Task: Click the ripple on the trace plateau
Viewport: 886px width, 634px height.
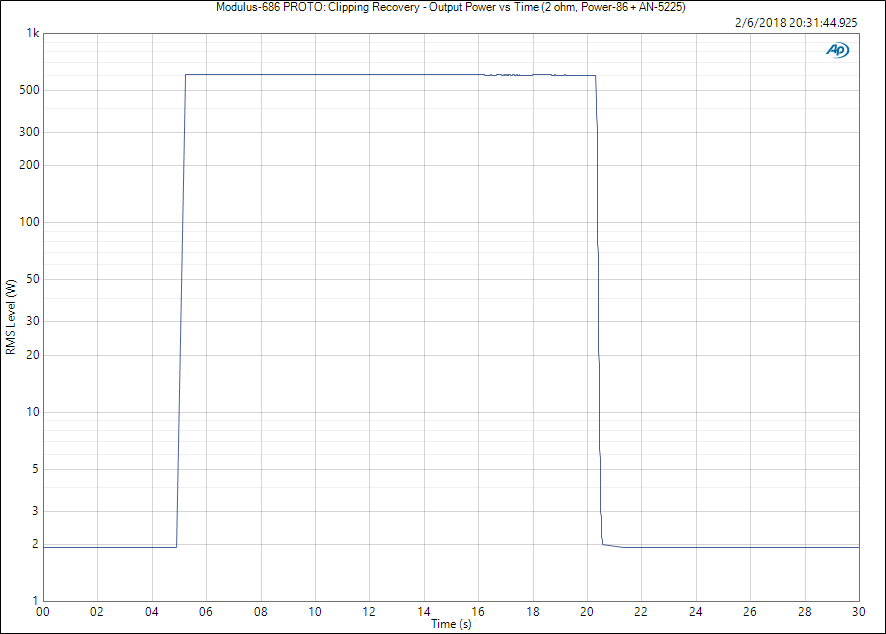Action: tap(524, 75)
